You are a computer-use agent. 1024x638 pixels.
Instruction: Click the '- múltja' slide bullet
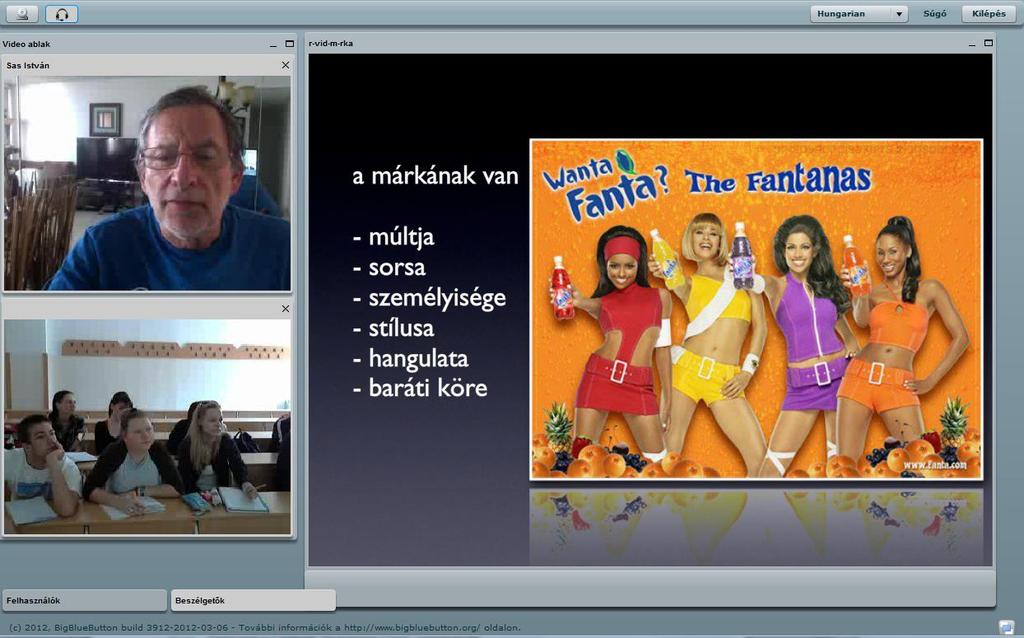click(x=393, y=237)
